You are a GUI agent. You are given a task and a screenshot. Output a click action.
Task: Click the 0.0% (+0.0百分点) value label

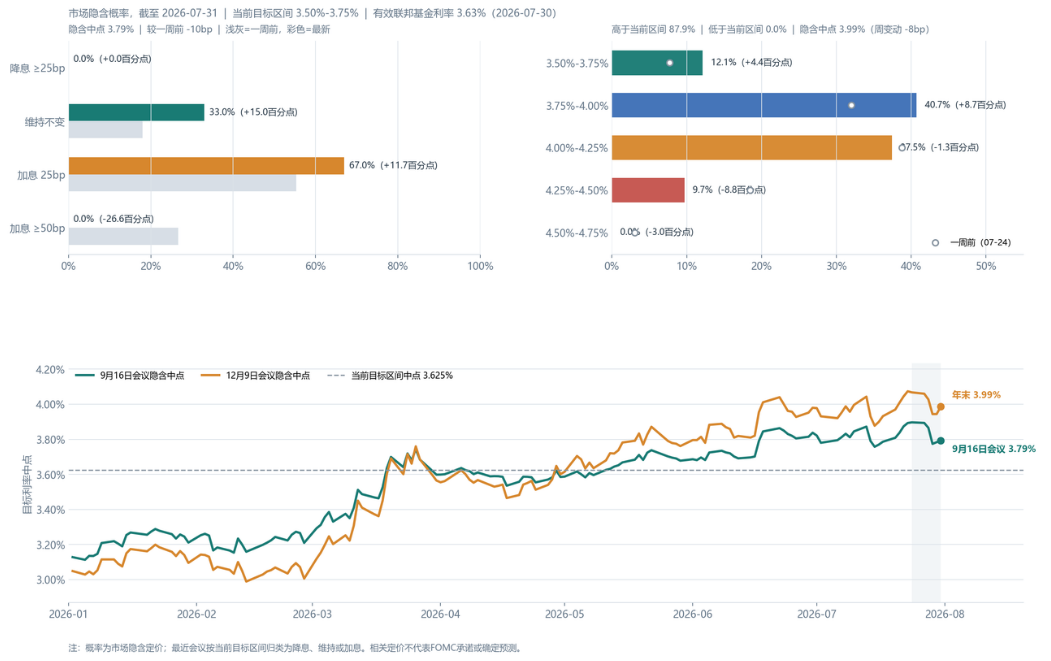coord(112,59)
